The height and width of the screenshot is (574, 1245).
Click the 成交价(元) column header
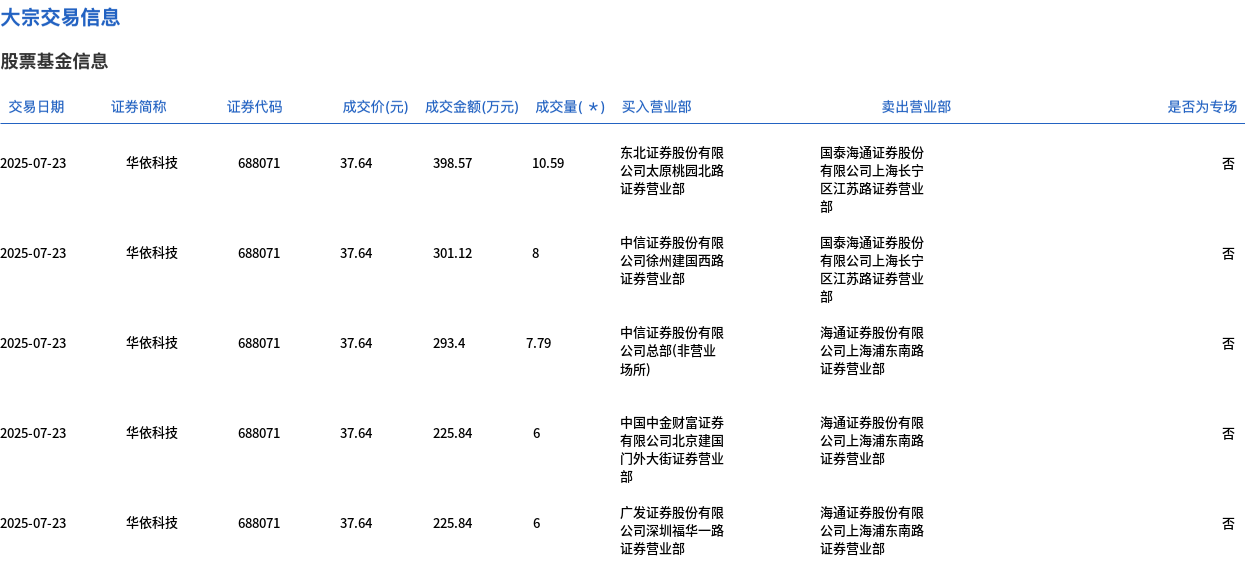pyautogui.click(x=375, y=107)
